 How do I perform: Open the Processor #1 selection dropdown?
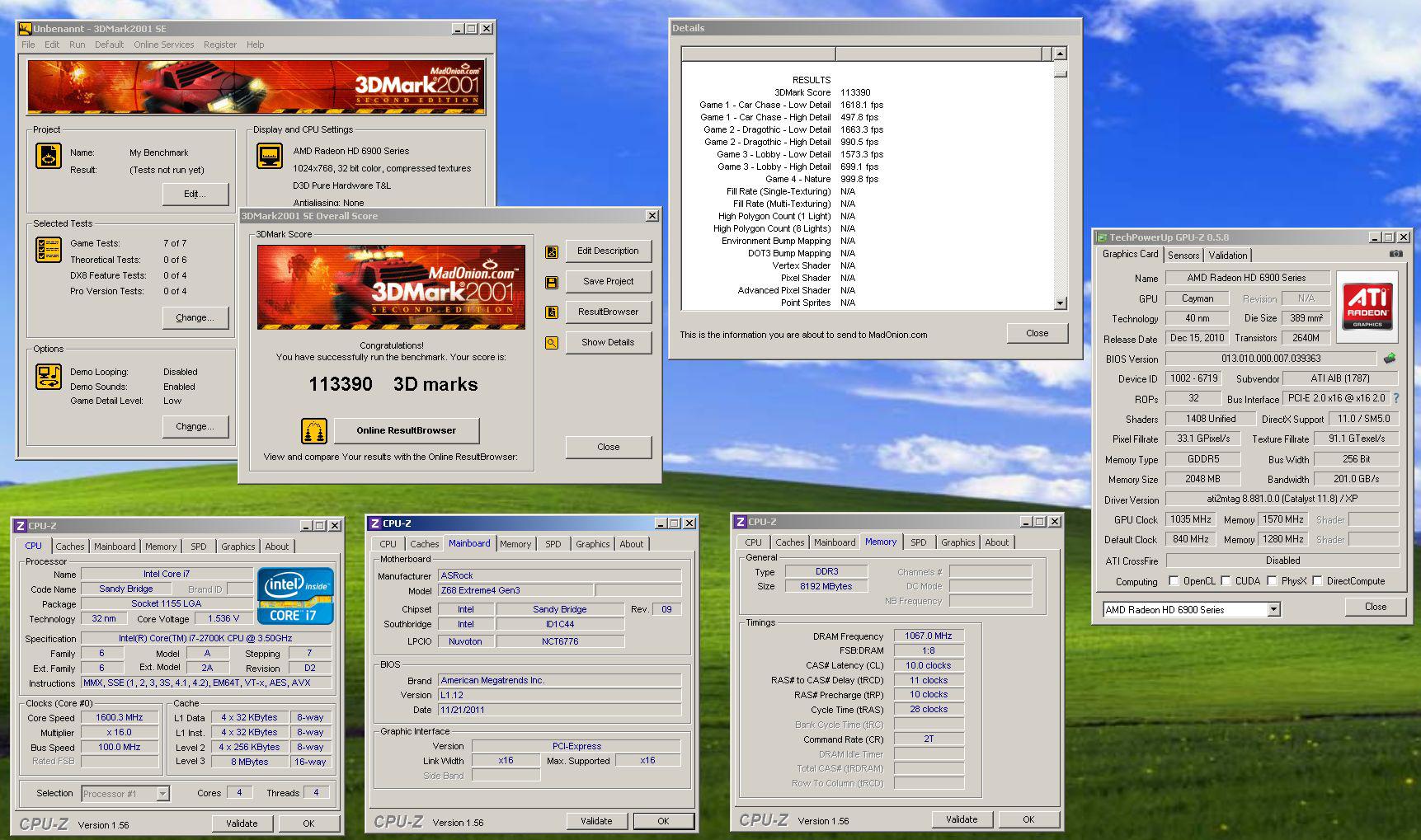point(162,794)
